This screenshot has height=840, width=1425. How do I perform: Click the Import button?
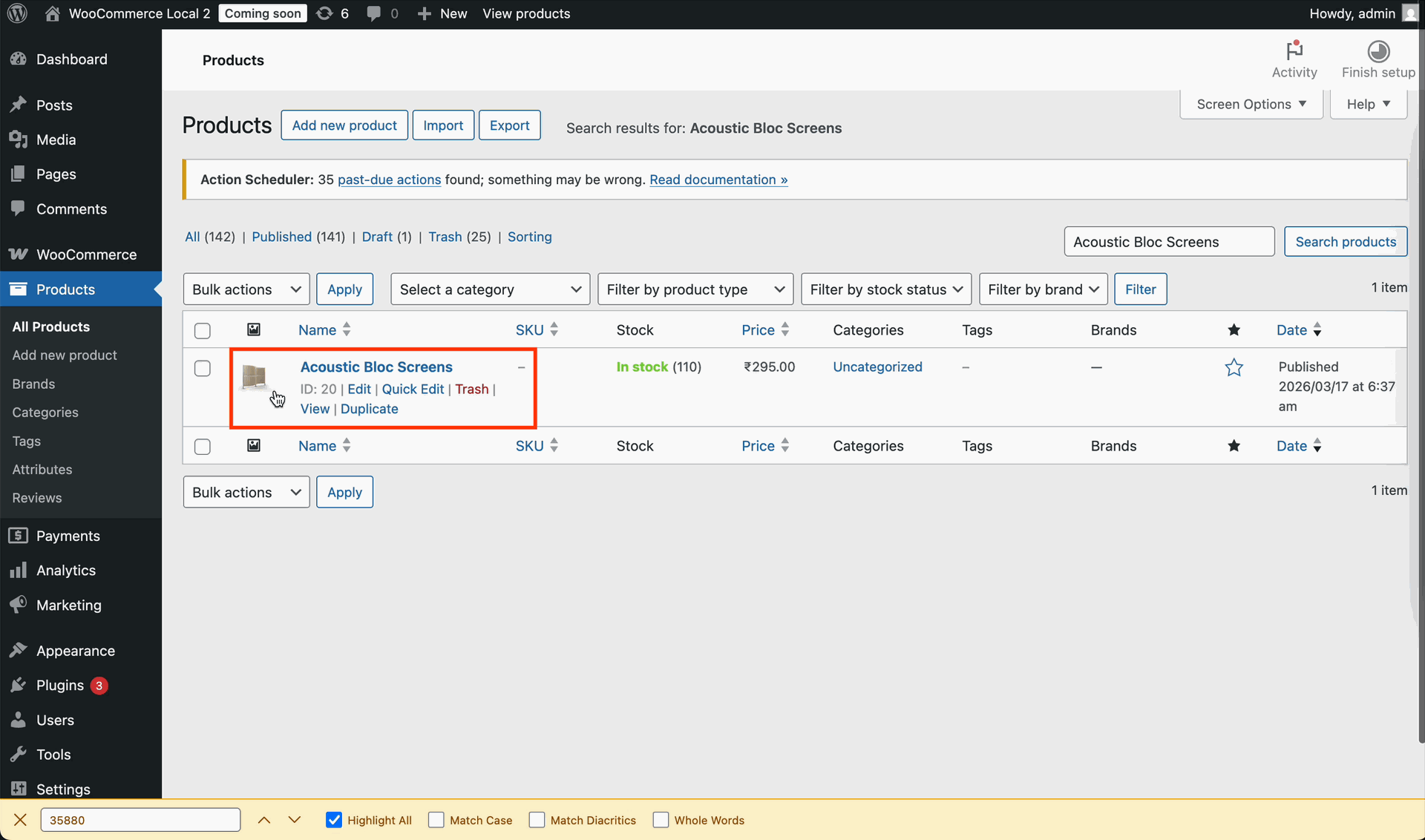443,125
